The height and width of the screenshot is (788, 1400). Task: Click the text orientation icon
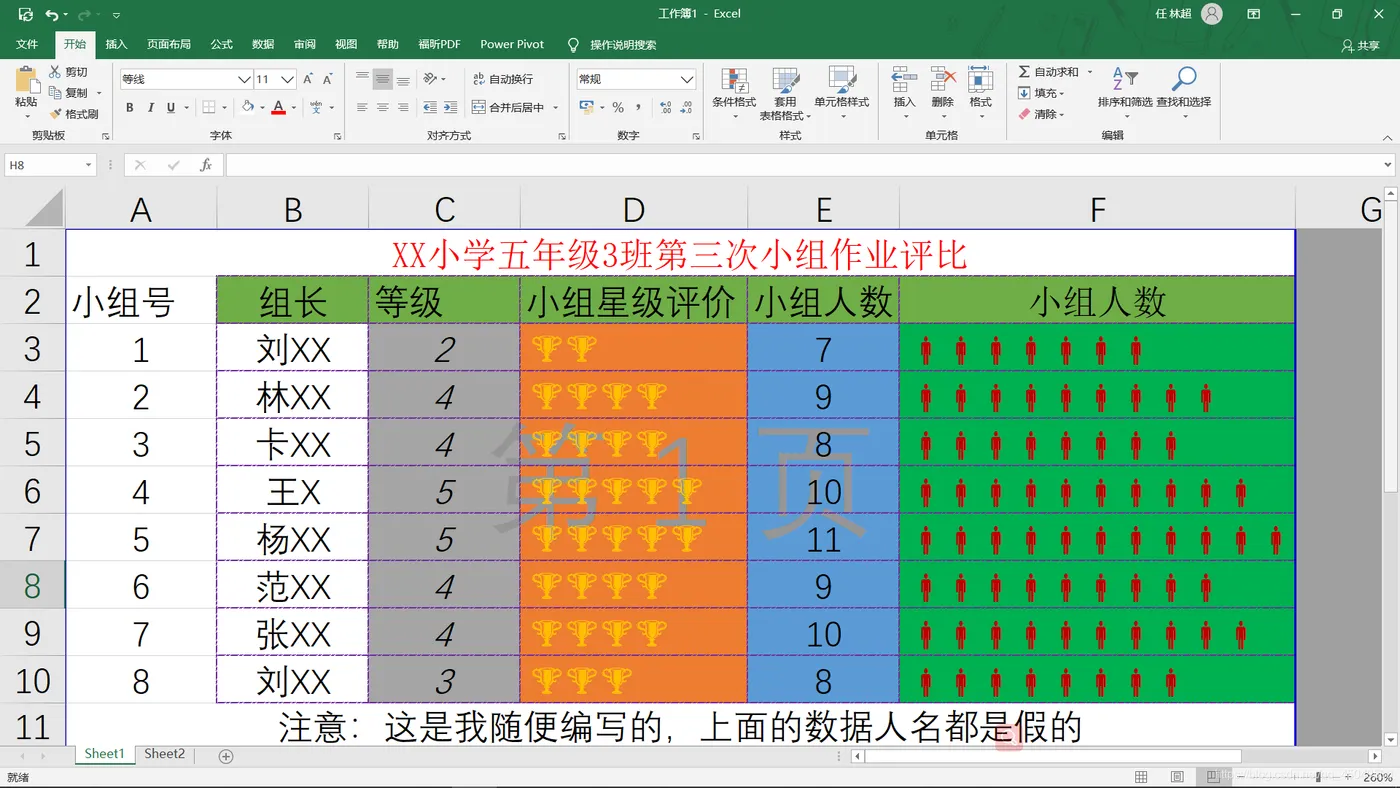click(430, 79)
